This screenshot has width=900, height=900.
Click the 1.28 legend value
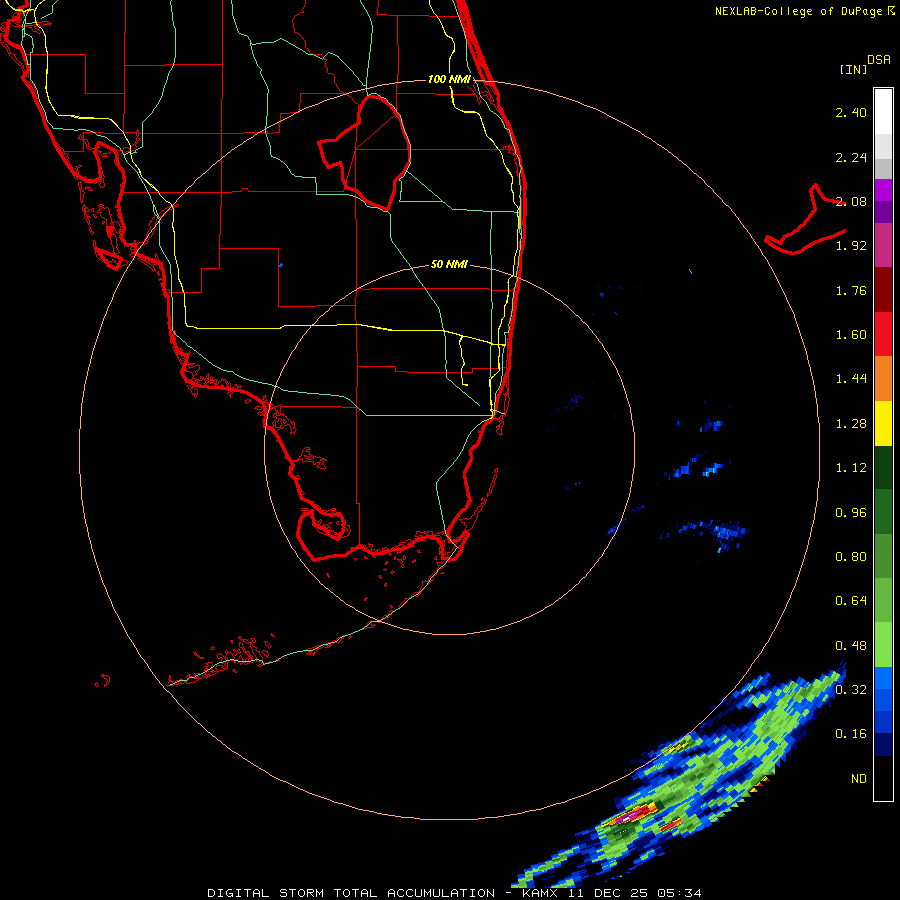pos(851,424)
